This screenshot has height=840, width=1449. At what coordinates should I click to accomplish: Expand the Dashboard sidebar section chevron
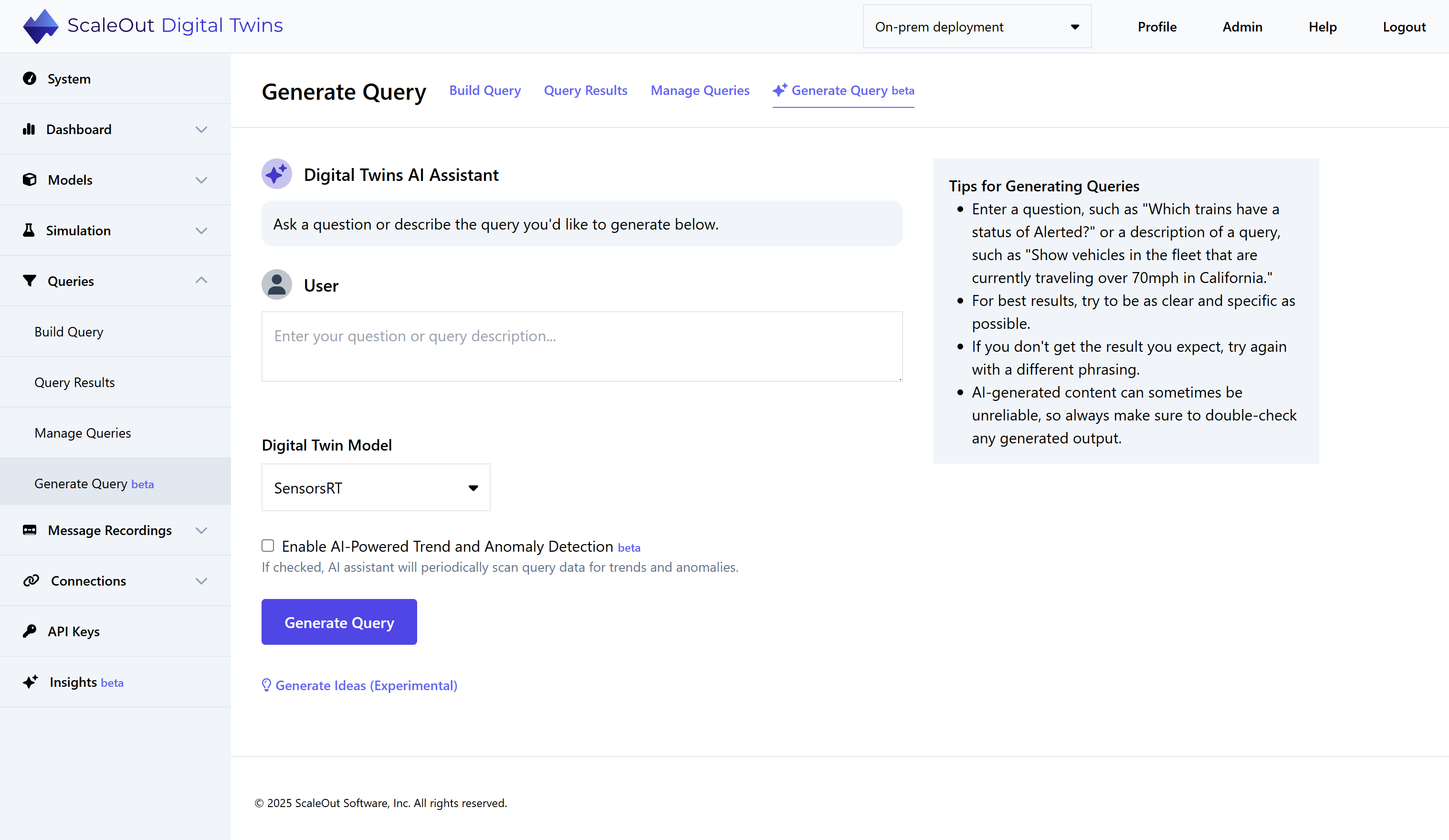coord(201,129)
